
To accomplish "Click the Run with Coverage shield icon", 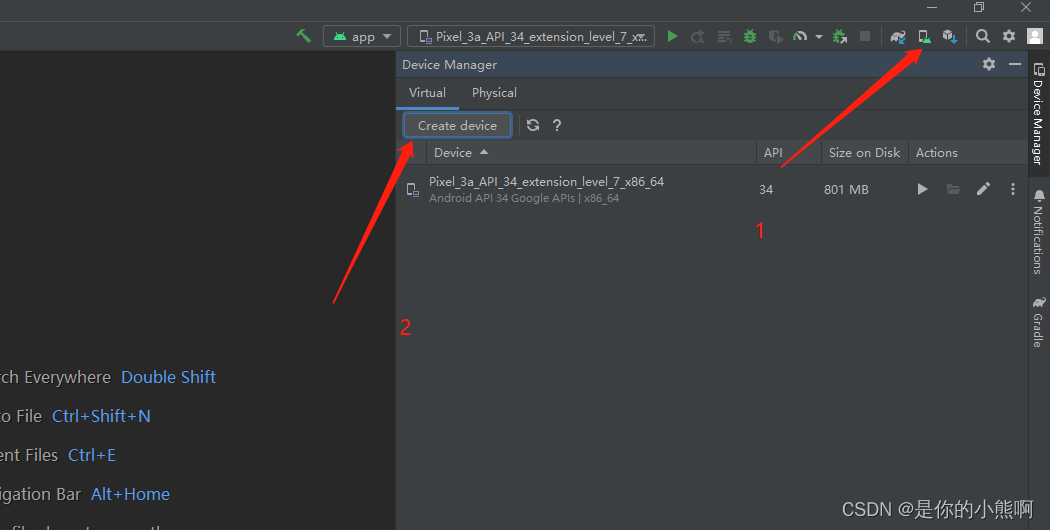I will pos(775,36).
